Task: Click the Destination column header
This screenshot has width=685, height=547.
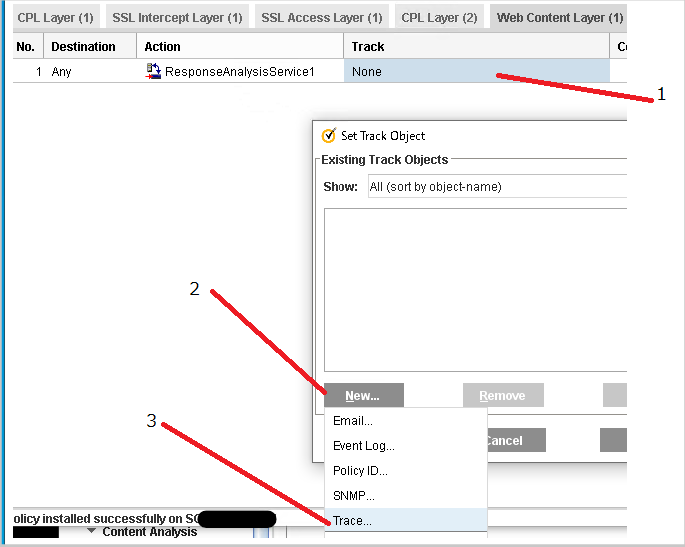Action: (x=90, y=46)
